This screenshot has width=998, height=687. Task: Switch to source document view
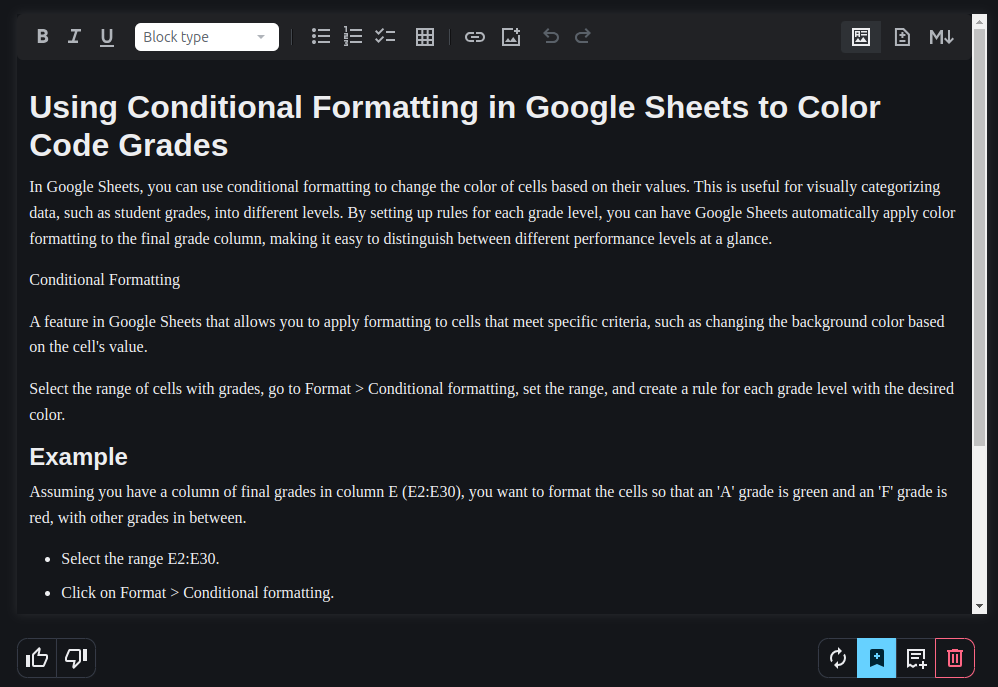(x=902, y=37)
